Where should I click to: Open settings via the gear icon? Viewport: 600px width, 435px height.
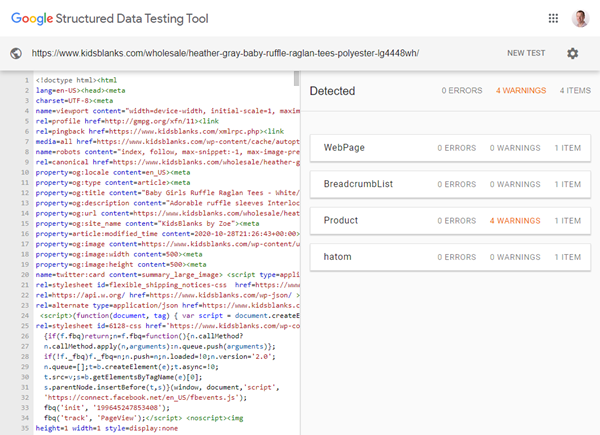[x=572, y=53]
